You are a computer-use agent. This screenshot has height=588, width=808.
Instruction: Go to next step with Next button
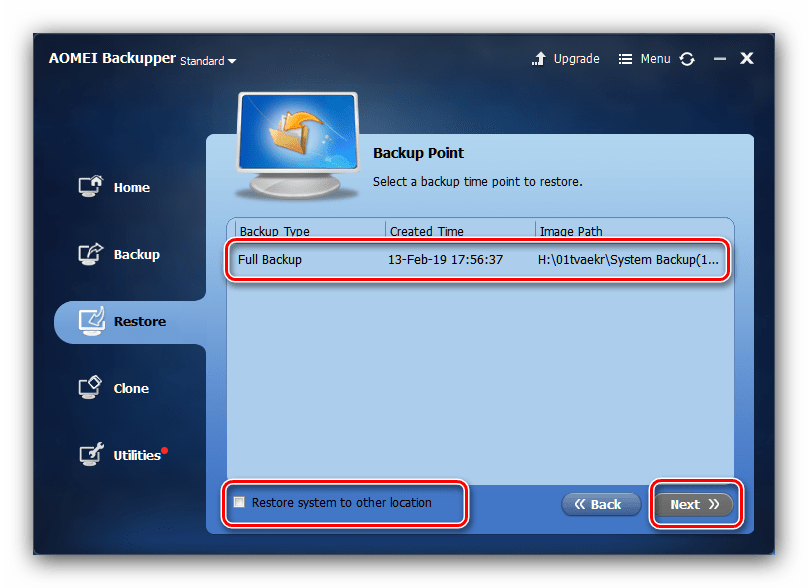coord(694,504)
